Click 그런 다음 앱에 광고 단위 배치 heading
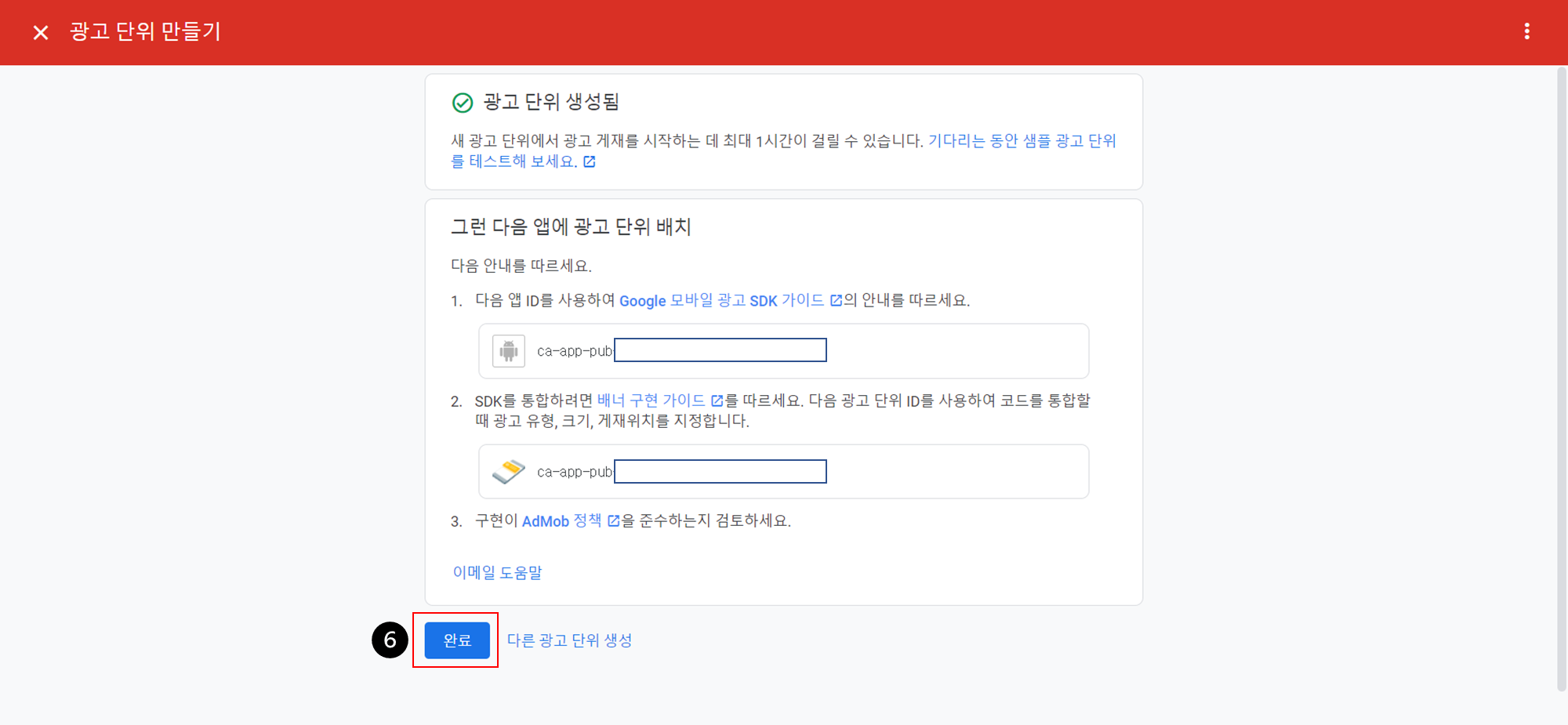The image size is (1568, 725). (571, 227)
